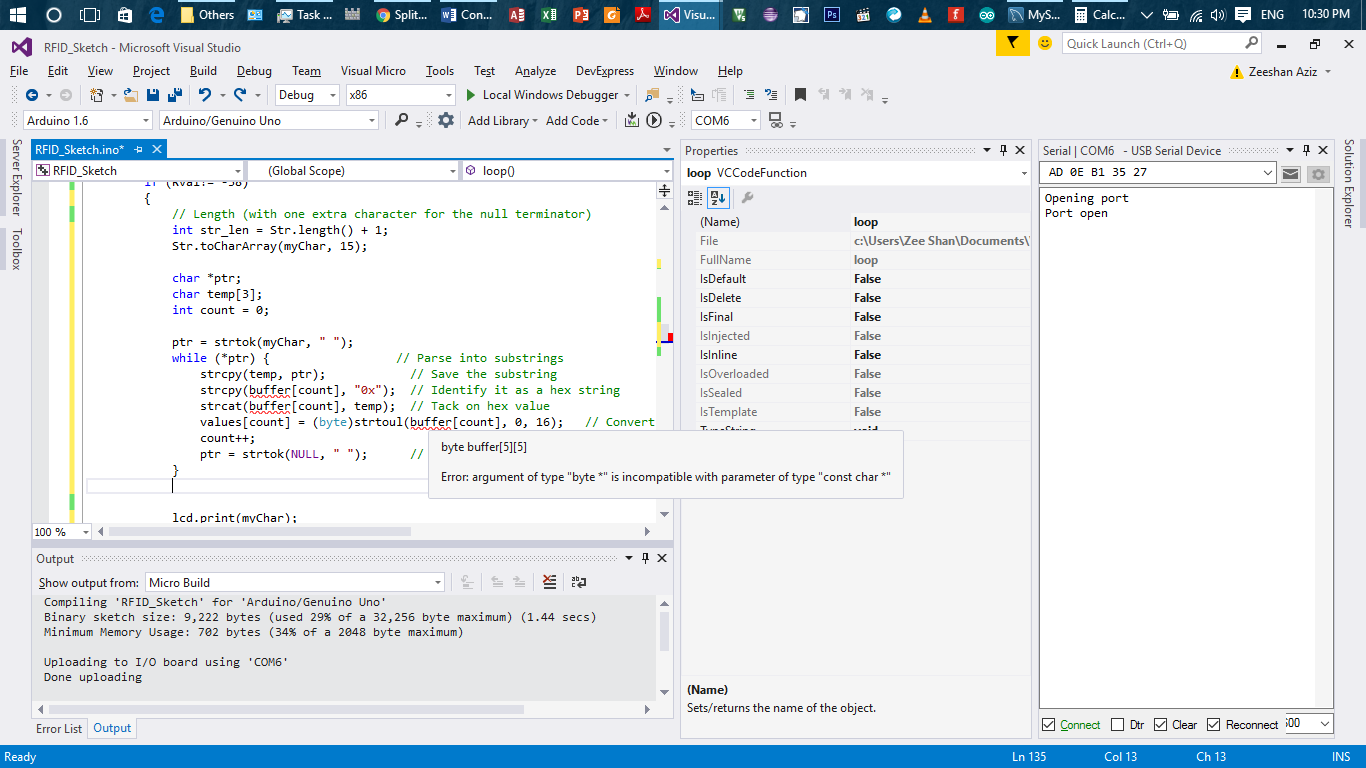Open the serial monitor options gear icon
1366x768 pixels.
(x=1318, y=173)
